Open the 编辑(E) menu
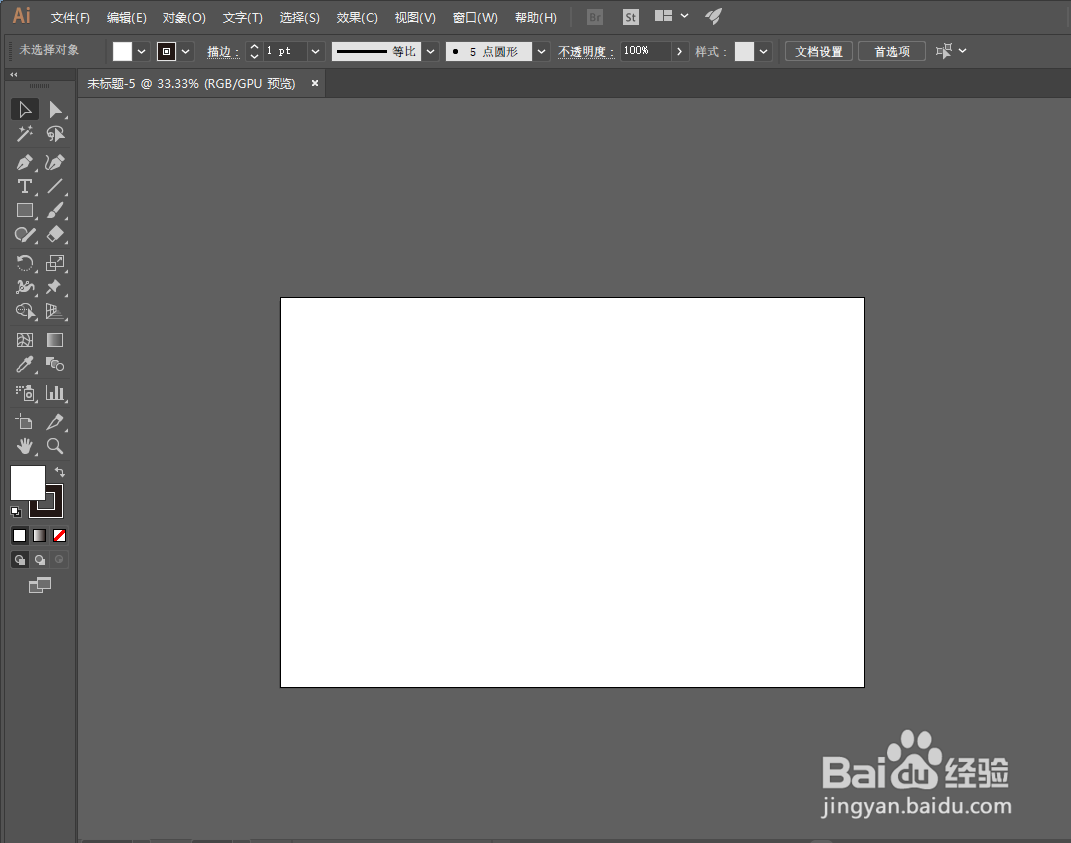The width and height of the screenshot is (1071, 843). point(126,17)
